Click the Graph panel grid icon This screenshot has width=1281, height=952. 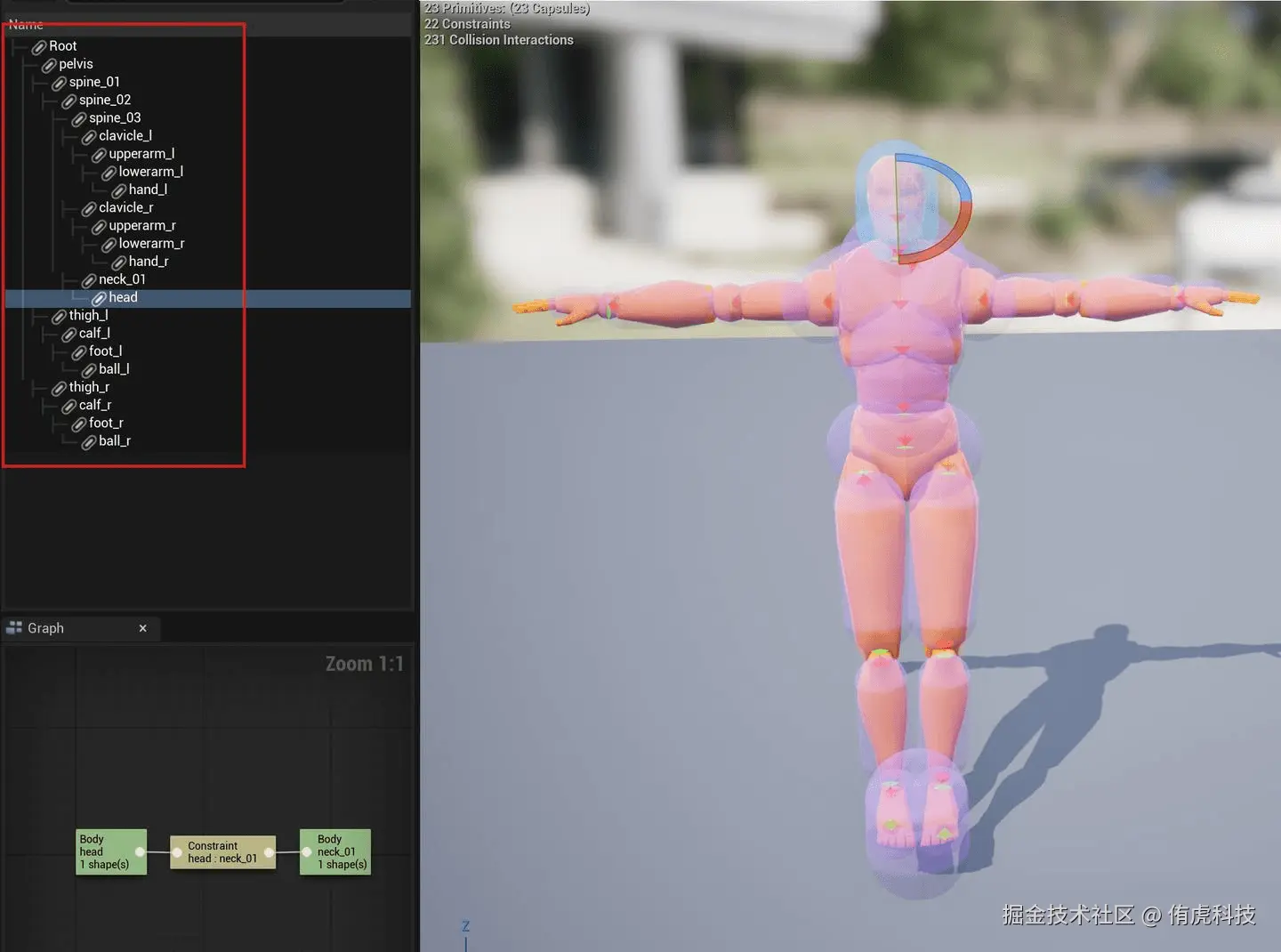[x=14, y=628]
